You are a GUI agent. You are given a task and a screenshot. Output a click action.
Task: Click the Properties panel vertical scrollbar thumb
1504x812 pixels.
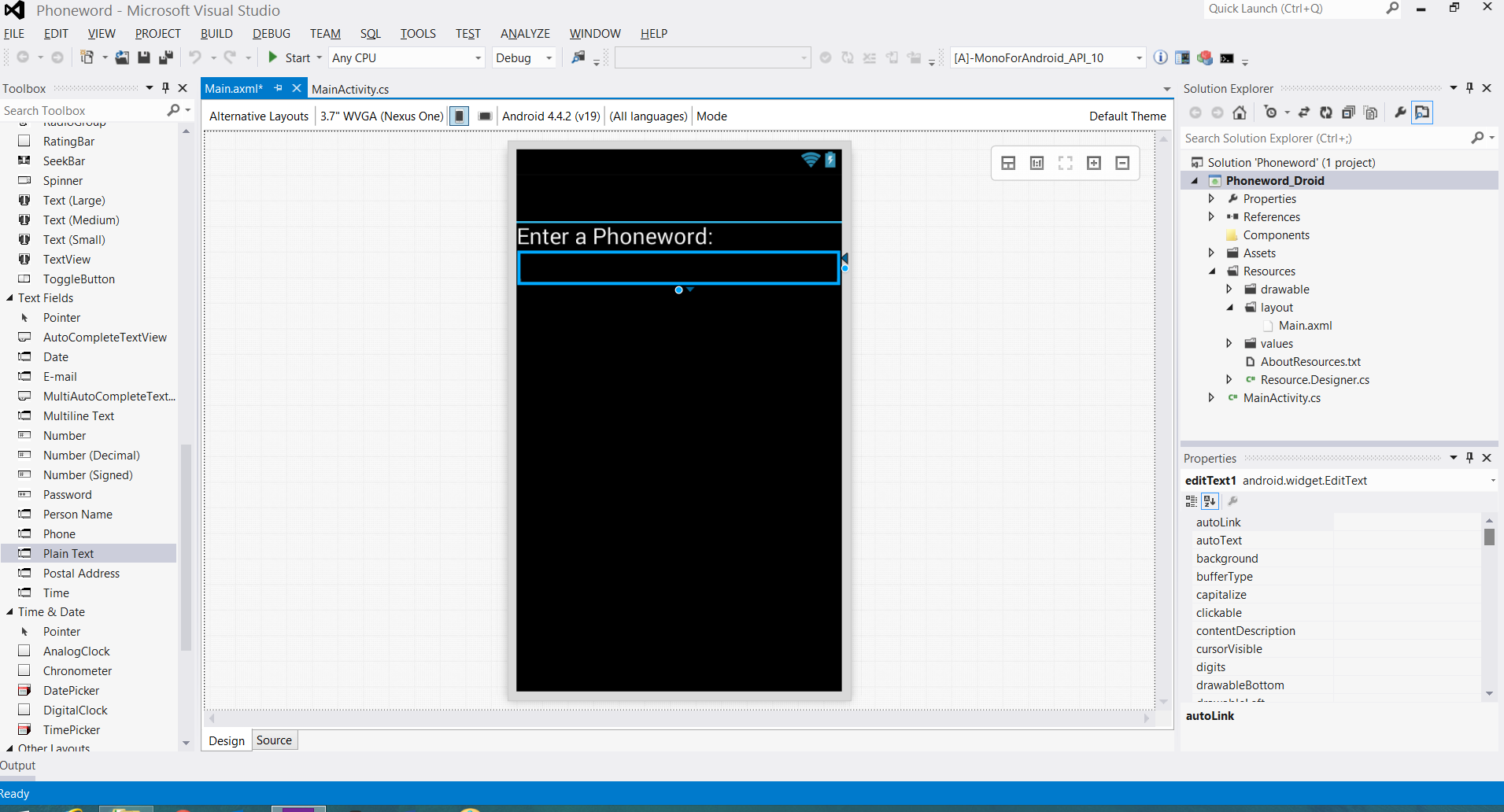click(1489, 537)
